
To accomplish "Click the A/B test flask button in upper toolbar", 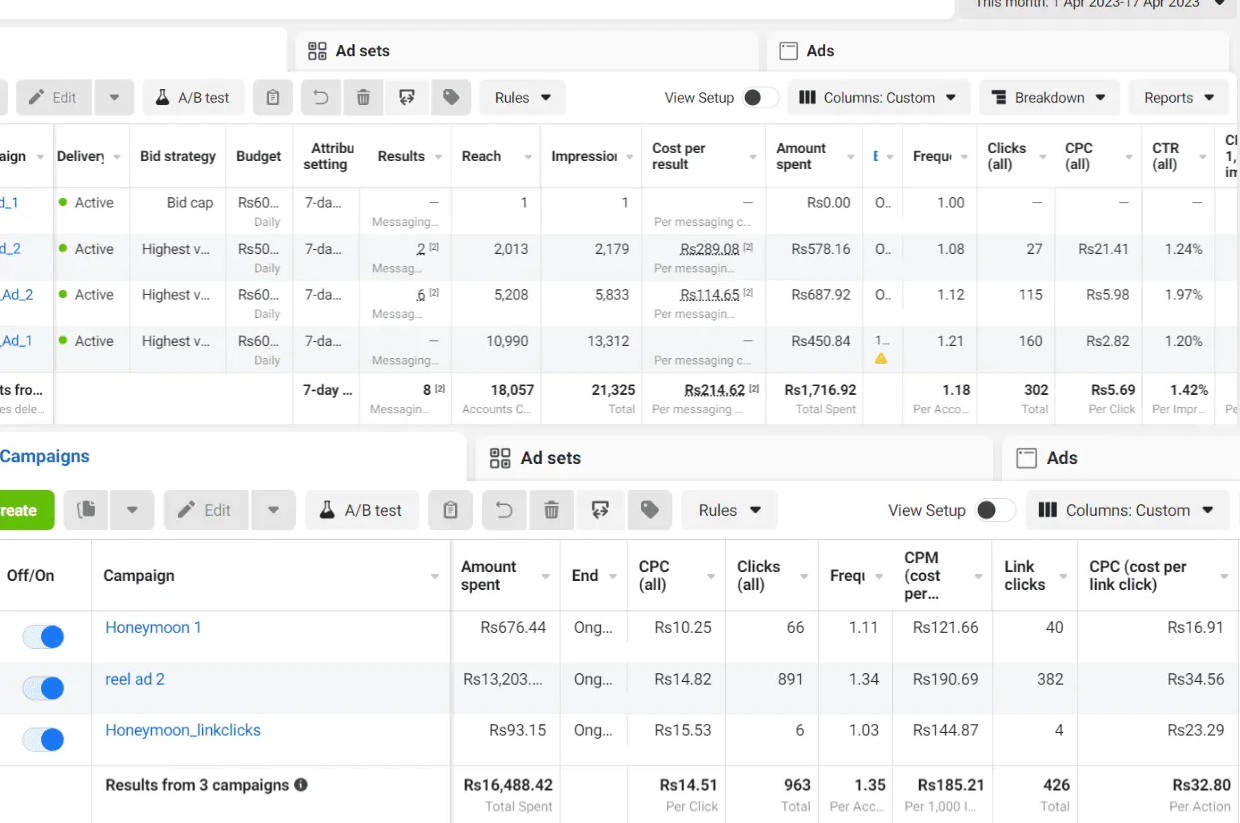I will [193, 98].
